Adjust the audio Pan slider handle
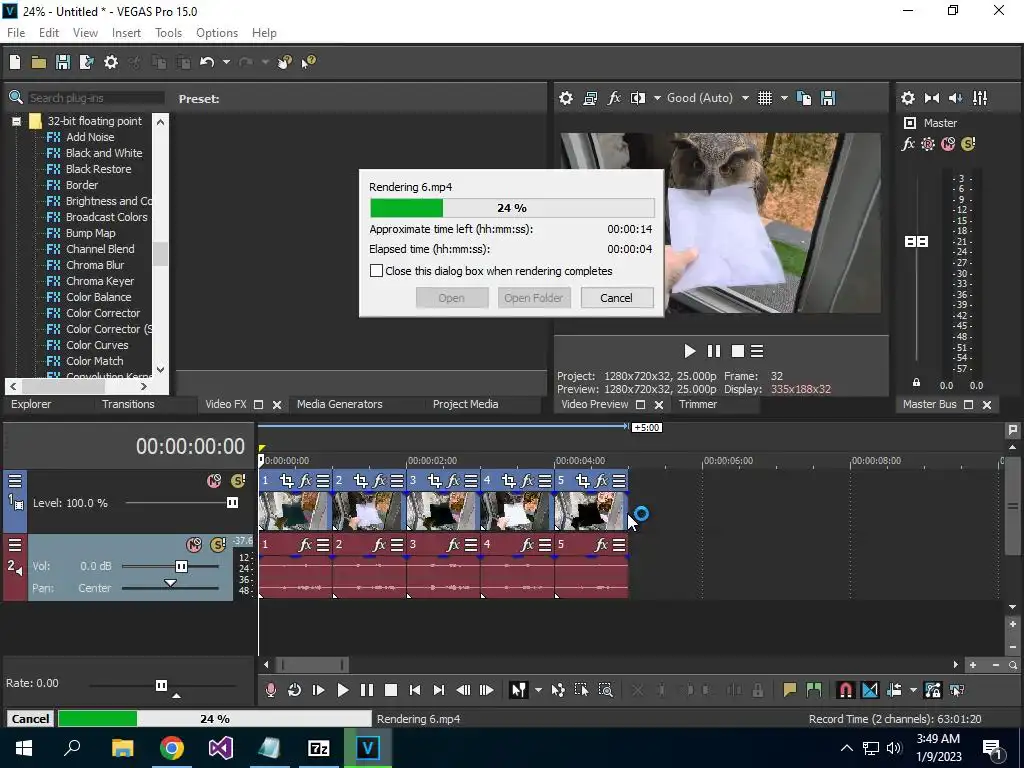 (x=170, y=583)
